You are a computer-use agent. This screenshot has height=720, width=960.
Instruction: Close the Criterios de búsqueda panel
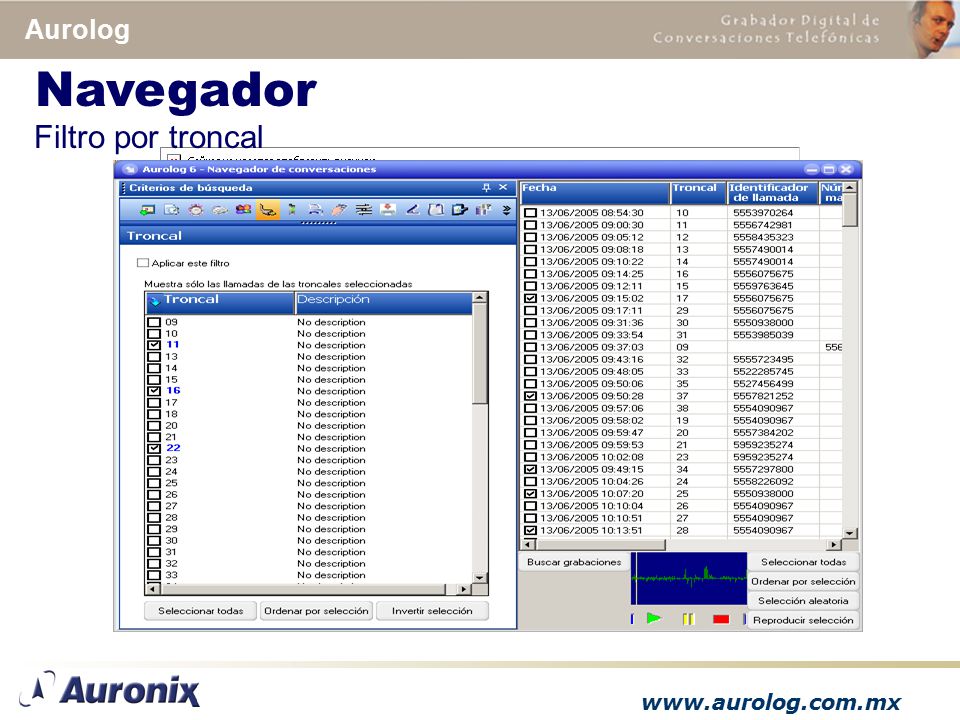(x=503, y=187)
